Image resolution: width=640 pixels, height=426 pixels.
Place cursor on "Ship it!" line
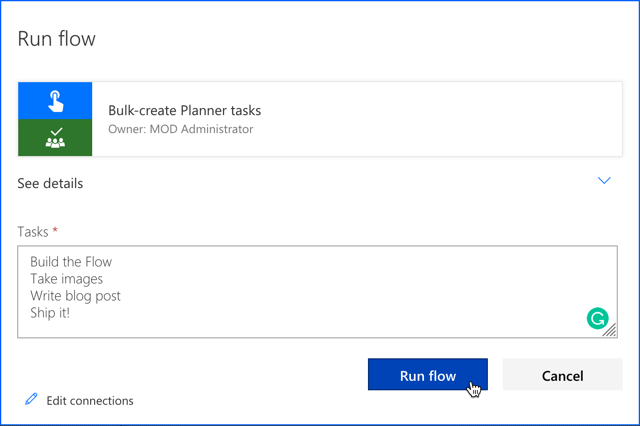click(x=50, y=313)
